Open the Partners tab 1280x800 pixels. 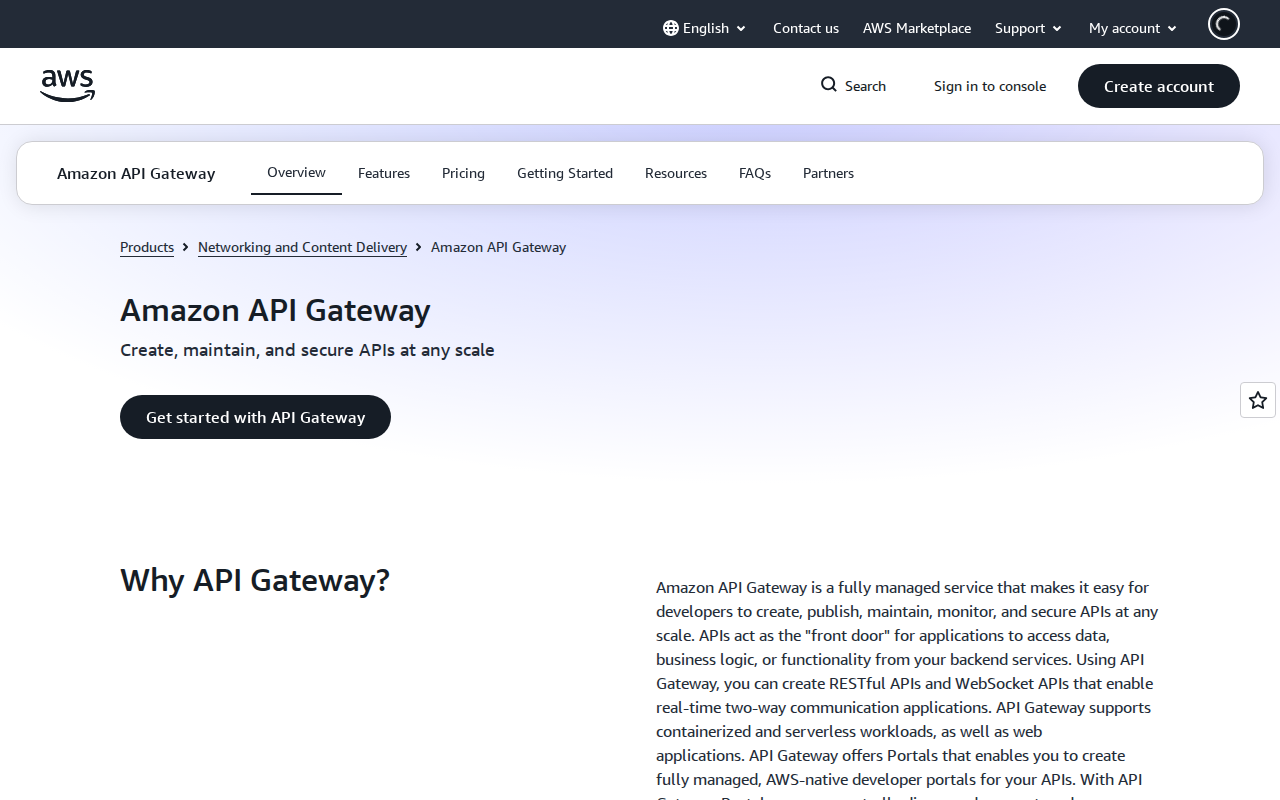pyautogui.click(x=828, y=173)
